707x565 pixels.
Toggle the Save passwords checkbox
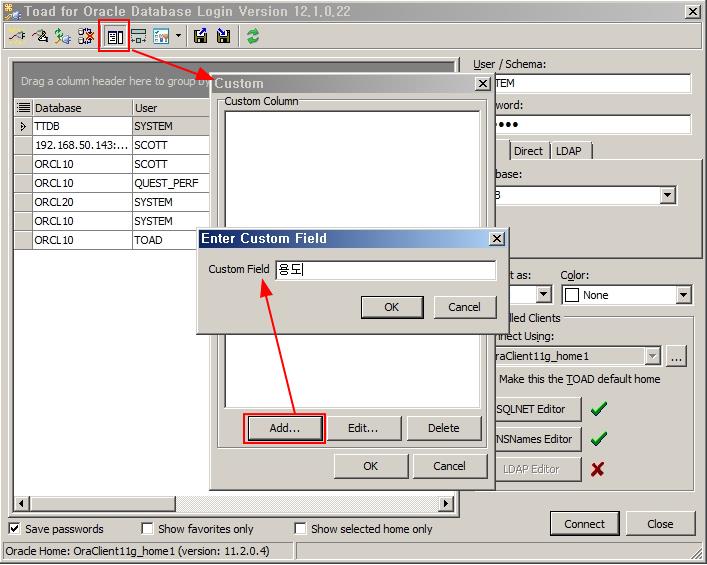click(x=15, y=529)
